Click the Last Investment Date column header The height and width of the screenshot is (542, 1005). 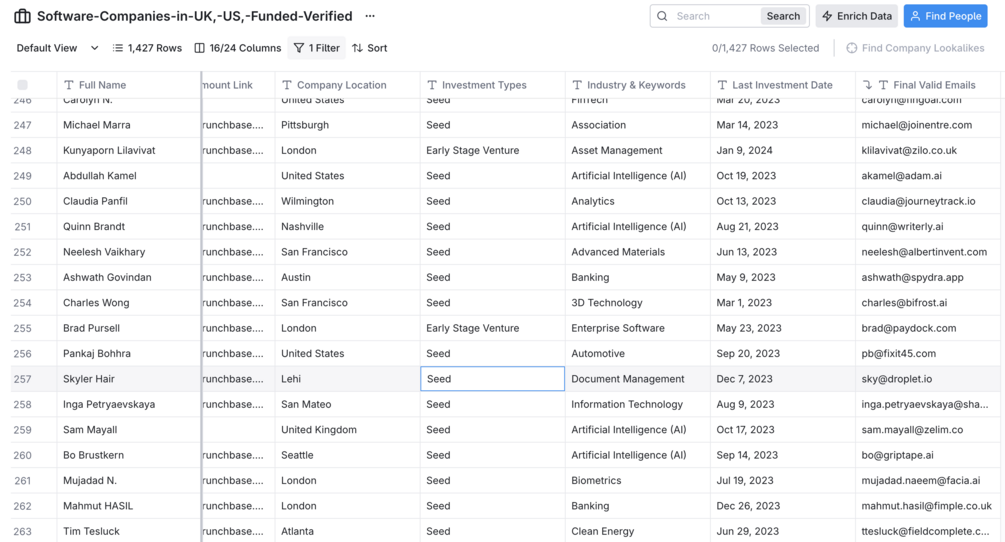pyautogui.click(x=781, y=85)
